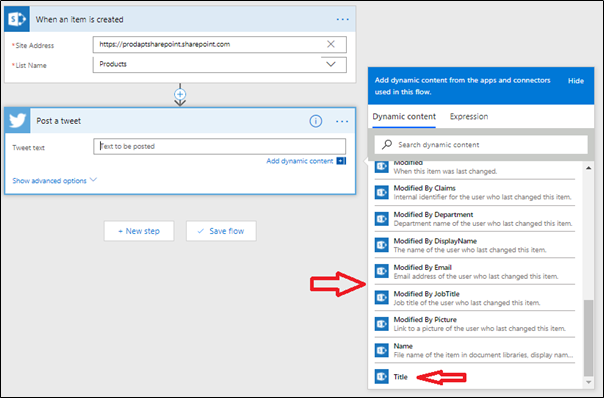This screenshot has height=398, width=604.
Task: Select Modified By Claims dynamic content
Action: point(475,192)
